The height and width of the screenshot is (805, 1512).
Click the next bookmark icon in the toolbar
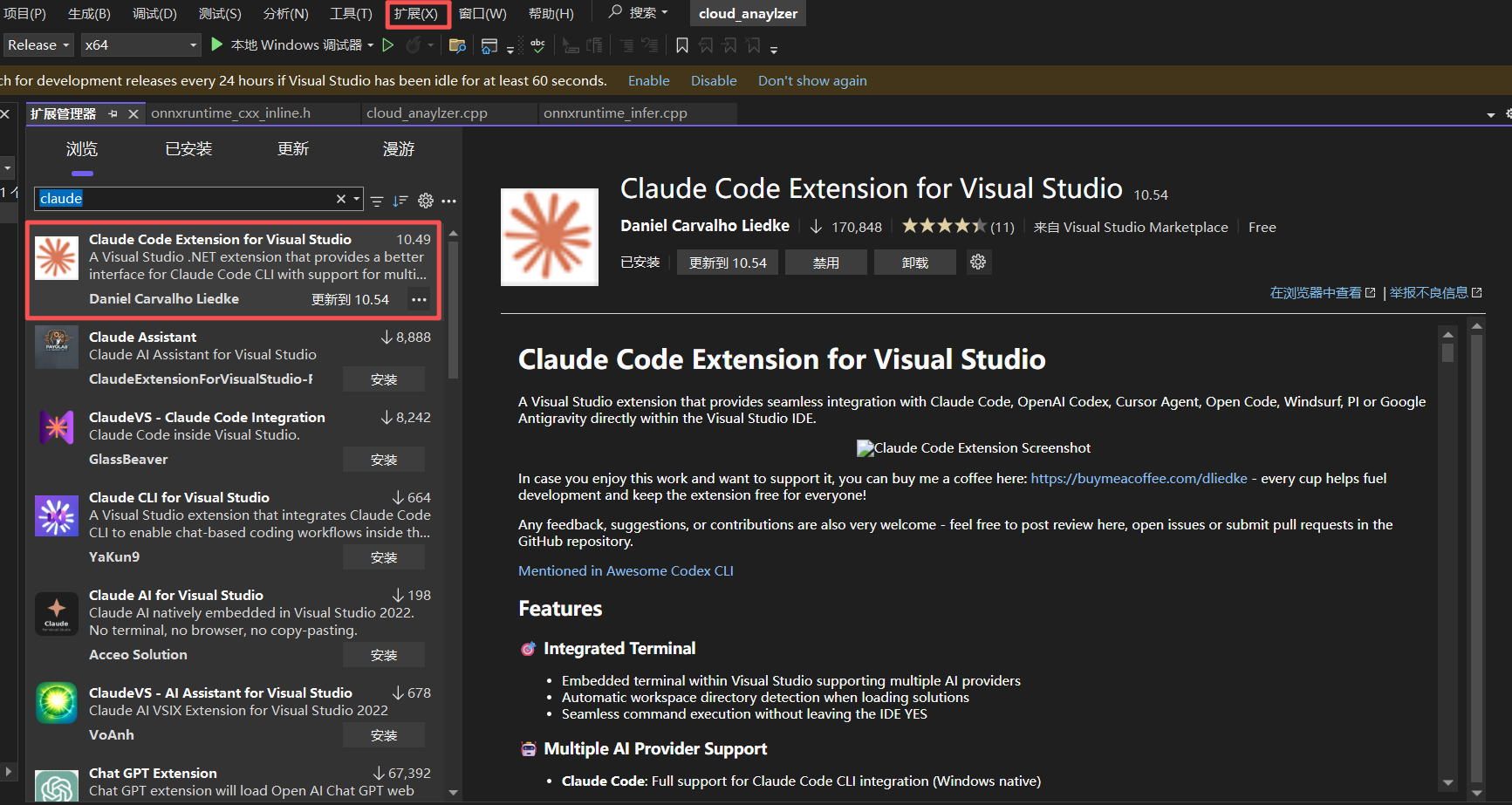729,44
